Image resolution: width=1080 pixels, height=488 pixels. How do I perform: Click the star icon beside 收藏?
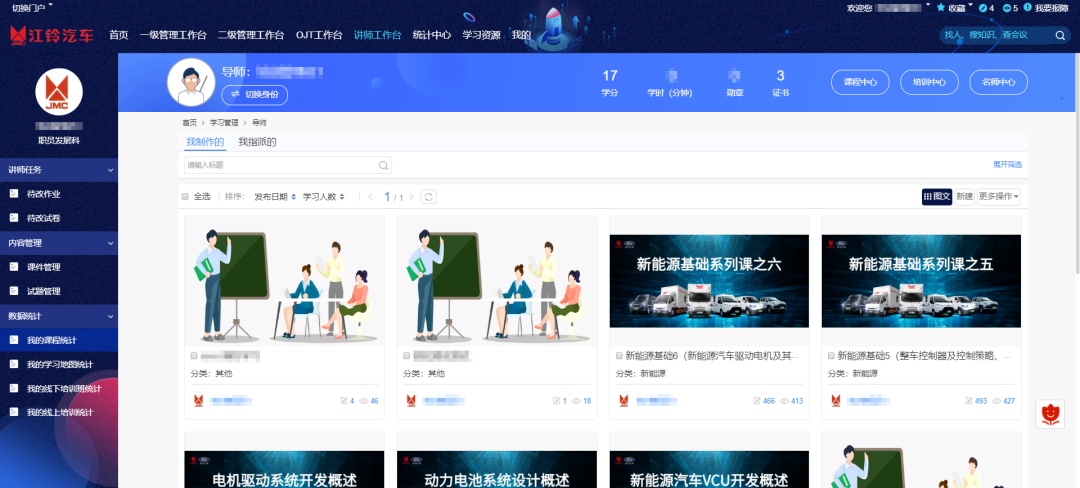pyautogui.click(x=941, y=8)
